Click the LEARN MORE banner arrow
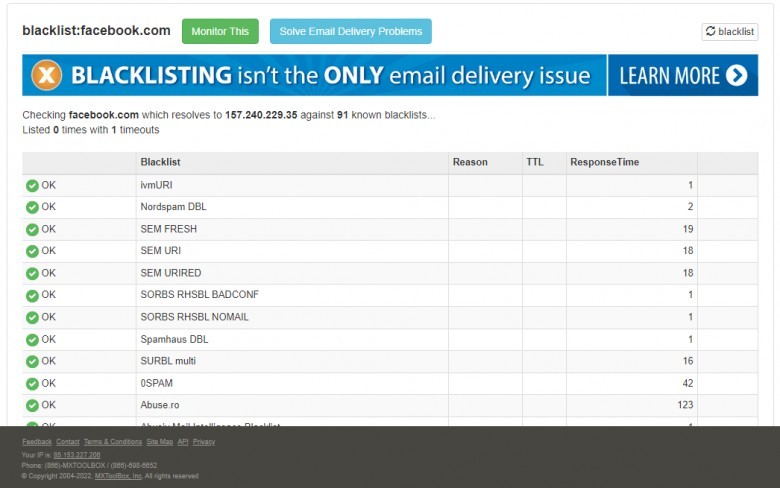The image size is (780, 488). tap(736, 75)
